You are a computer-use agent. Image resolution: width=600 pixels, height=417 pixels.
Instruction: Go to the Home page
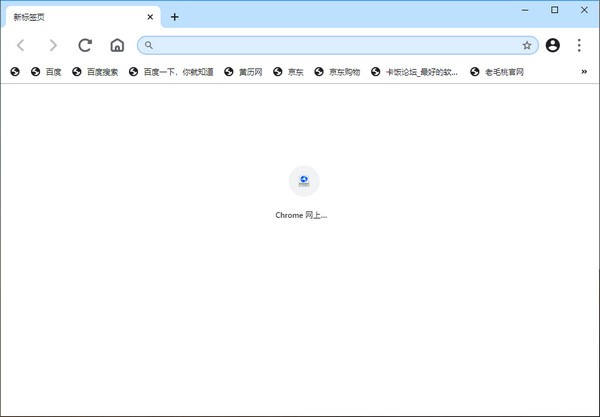click(117, 45)
